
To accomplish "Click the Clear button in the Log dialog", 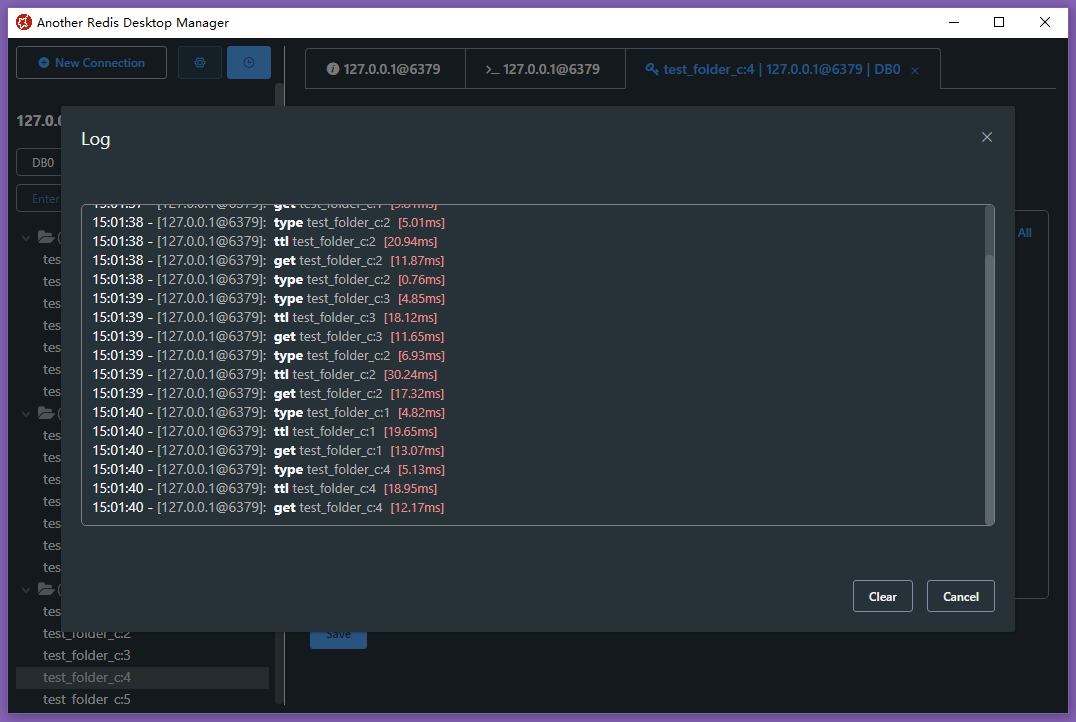I will click(882, 596).
